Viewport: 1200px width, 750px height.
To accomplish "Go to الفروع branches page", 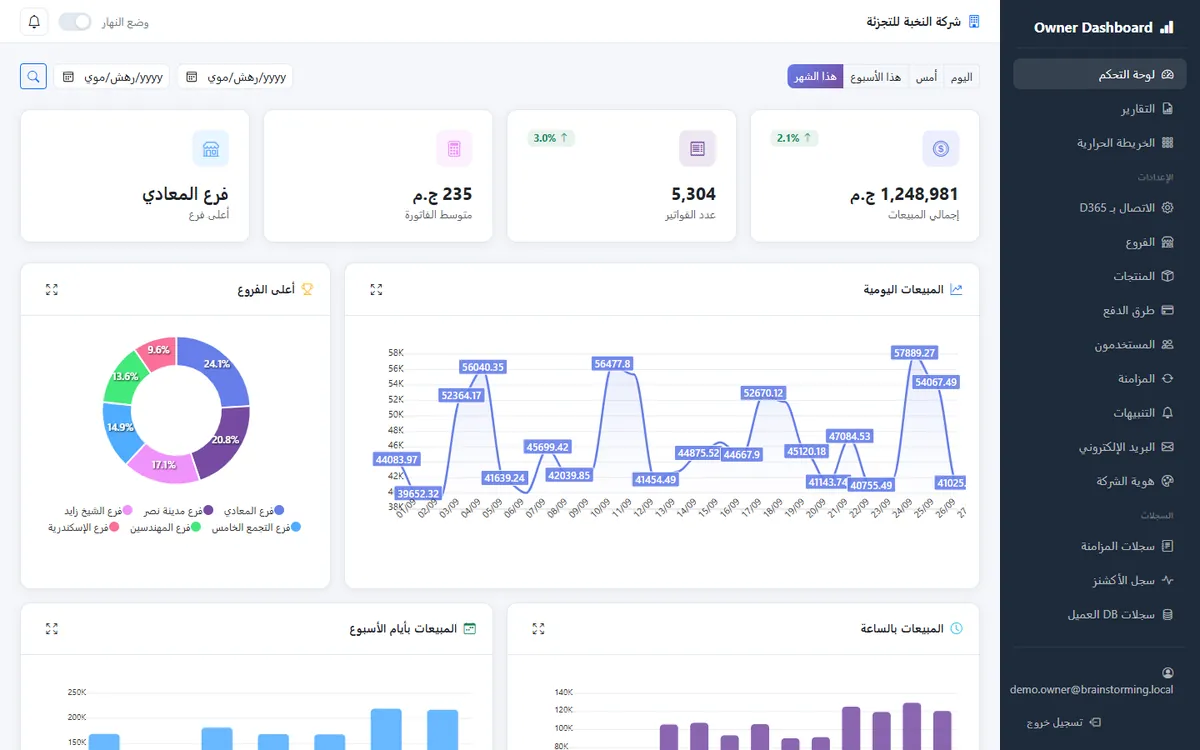I will pos(1100,242).
